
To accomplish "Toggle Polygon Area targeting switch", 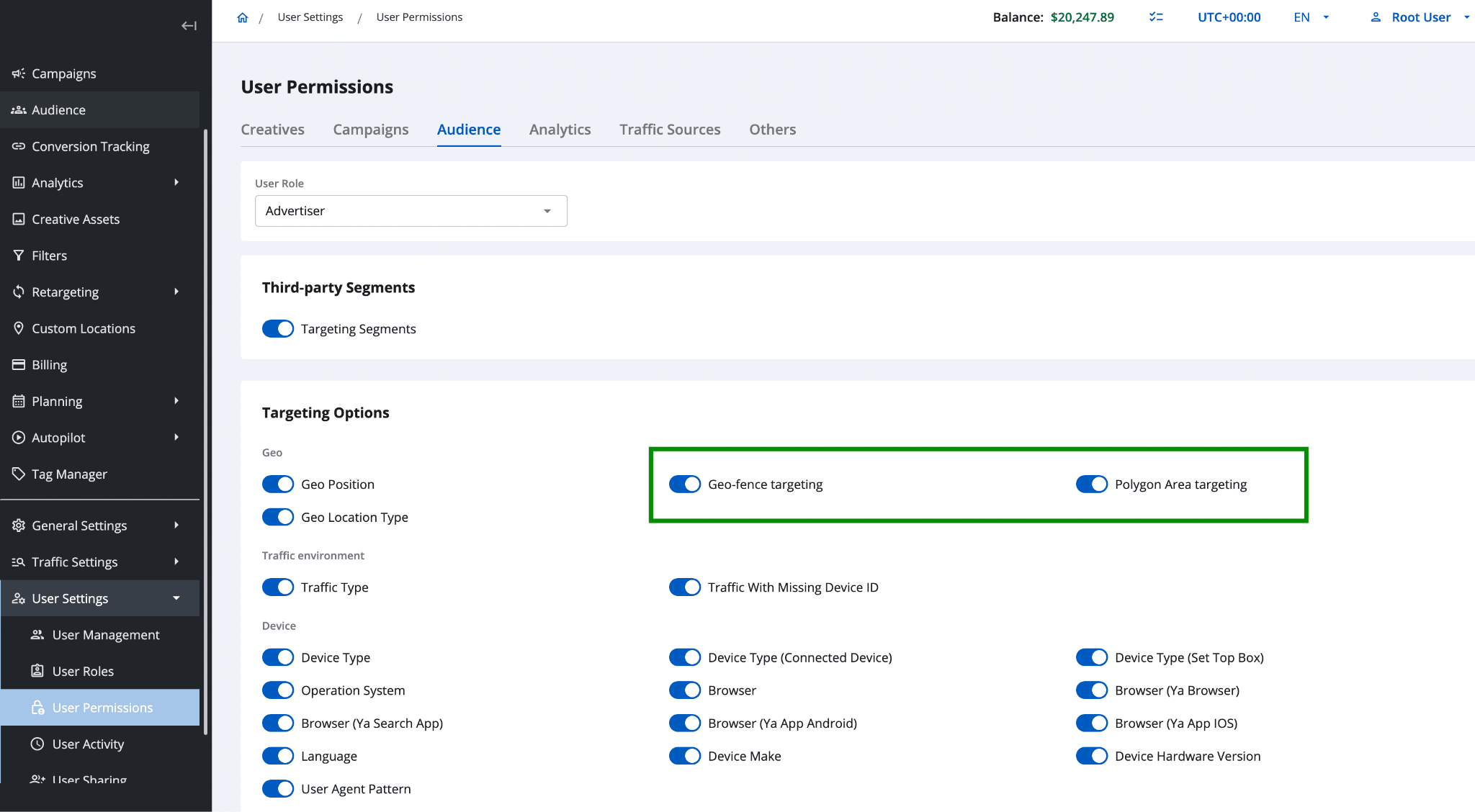I will [1092, 484].
